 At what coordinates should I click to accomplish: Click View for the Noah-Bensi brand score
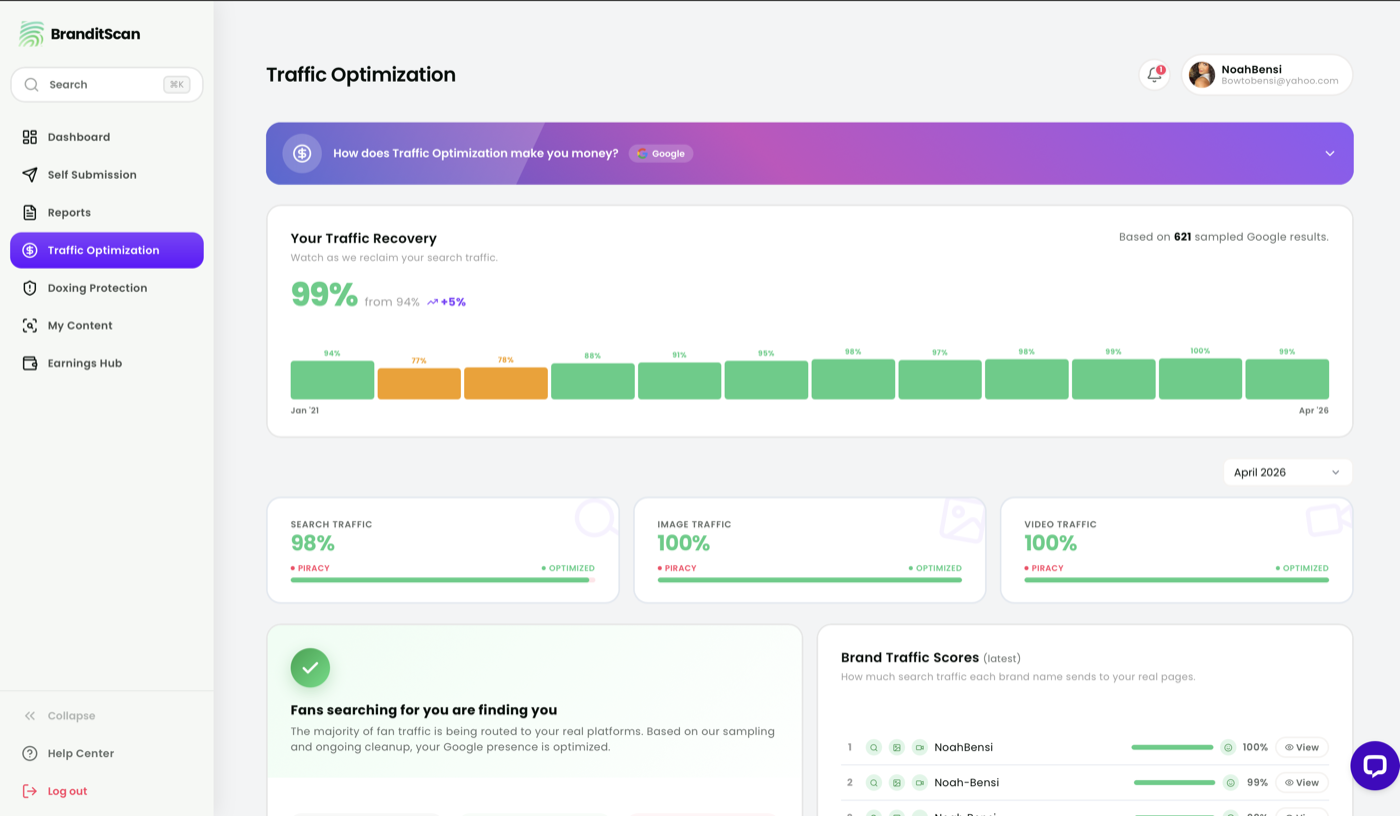(x=1301, y=782)
